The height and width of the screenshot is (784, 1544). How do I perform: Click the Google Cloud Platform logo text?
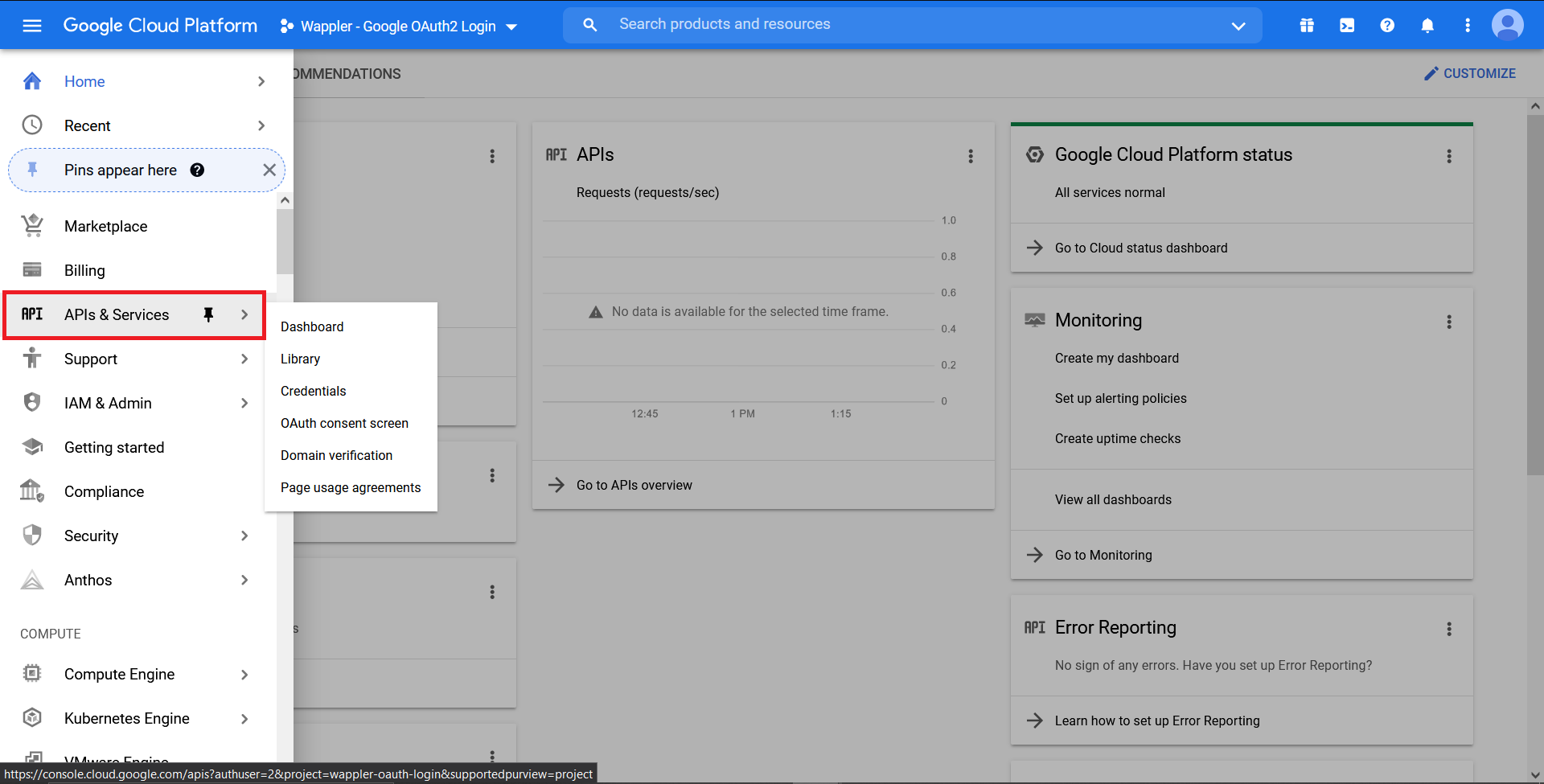[x=160, y=26]
